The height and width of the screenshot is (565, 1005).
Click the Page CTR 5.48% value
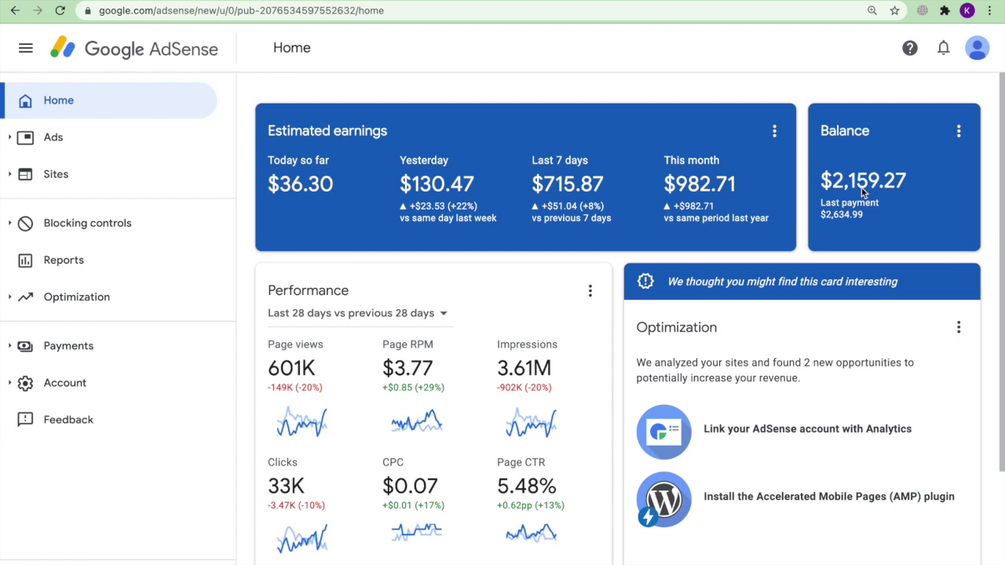tap(526, 486)
